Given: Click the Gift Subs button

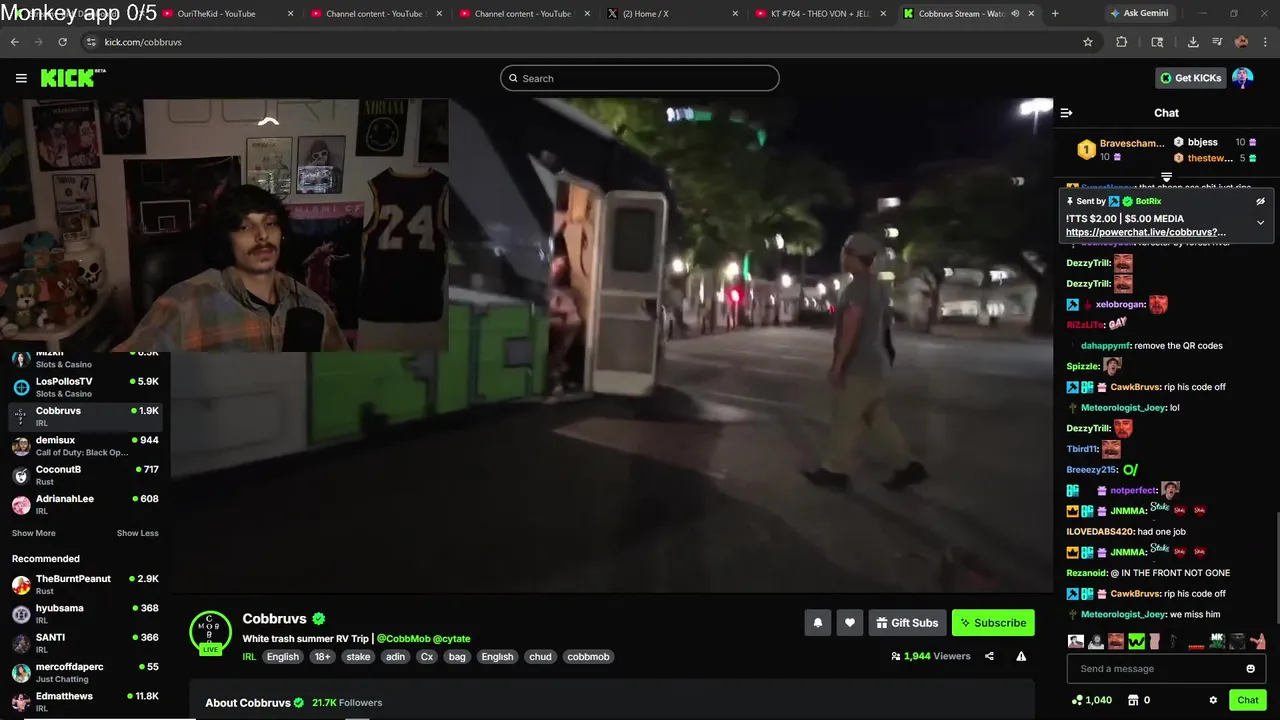Looking at the screenshot, I should point(907,623).
